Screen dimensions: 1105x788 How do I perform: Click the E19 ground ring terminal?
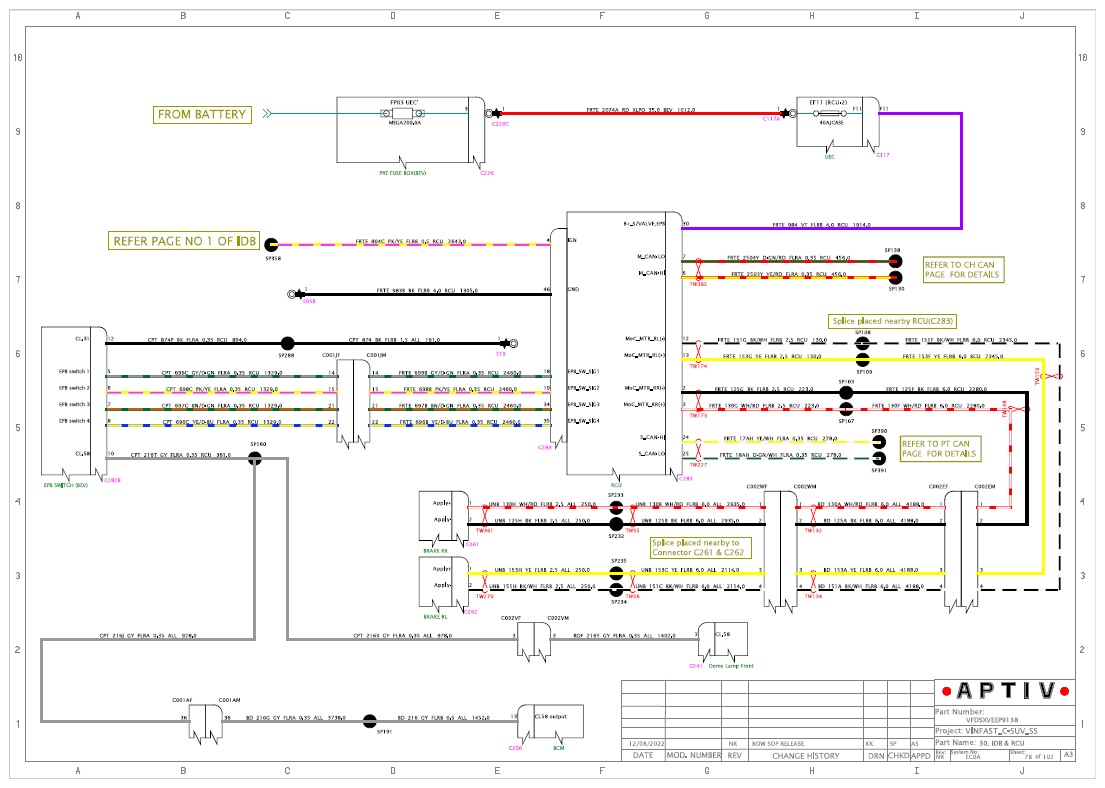pyautogui.click(x=514, y=343)
